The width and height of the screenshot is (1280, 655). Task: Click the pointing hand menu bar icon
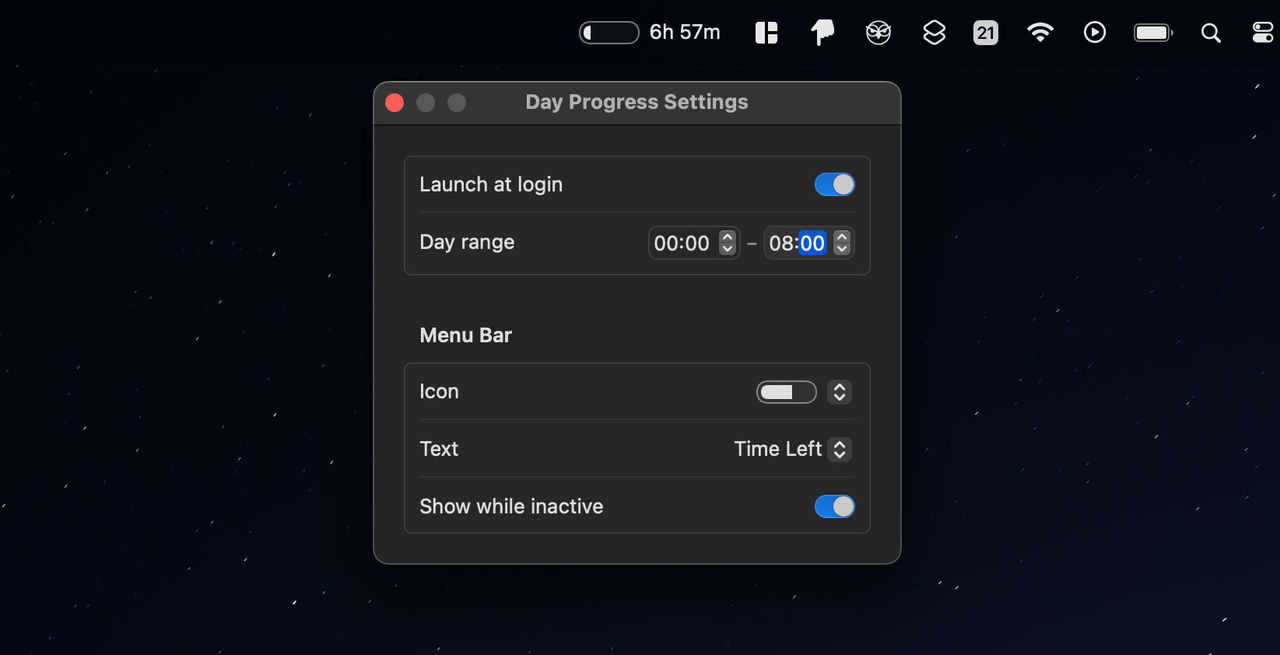click(822, 33)
